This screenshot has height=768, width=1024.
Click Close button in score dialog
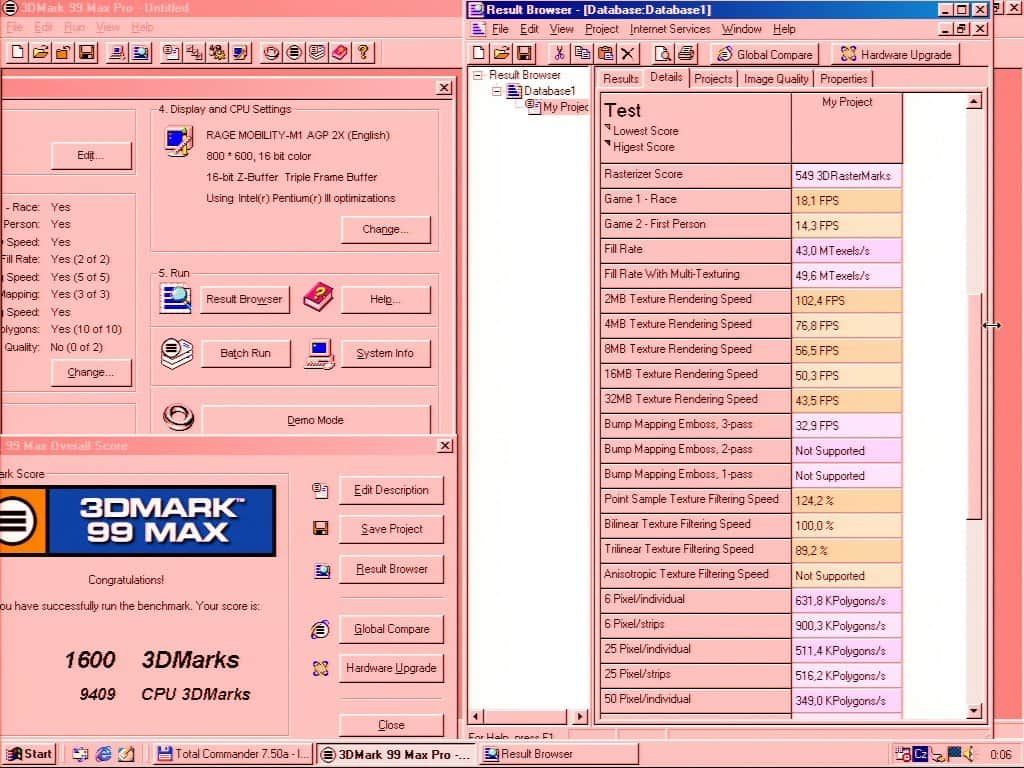[x=391, y=725]
